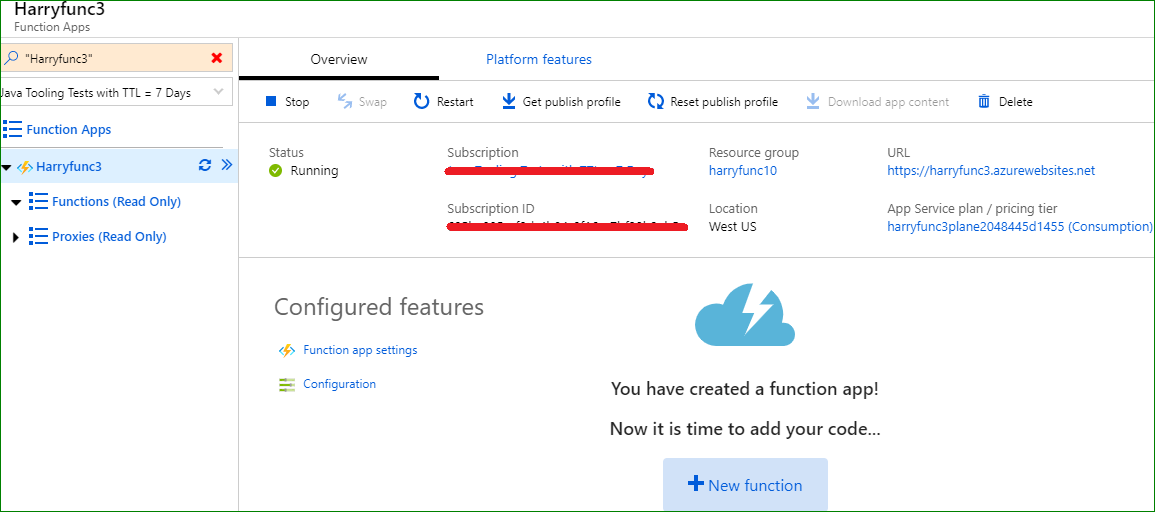Open Function app settings link
This screenshot has width=1155, height=512.
tap(360, 350)
